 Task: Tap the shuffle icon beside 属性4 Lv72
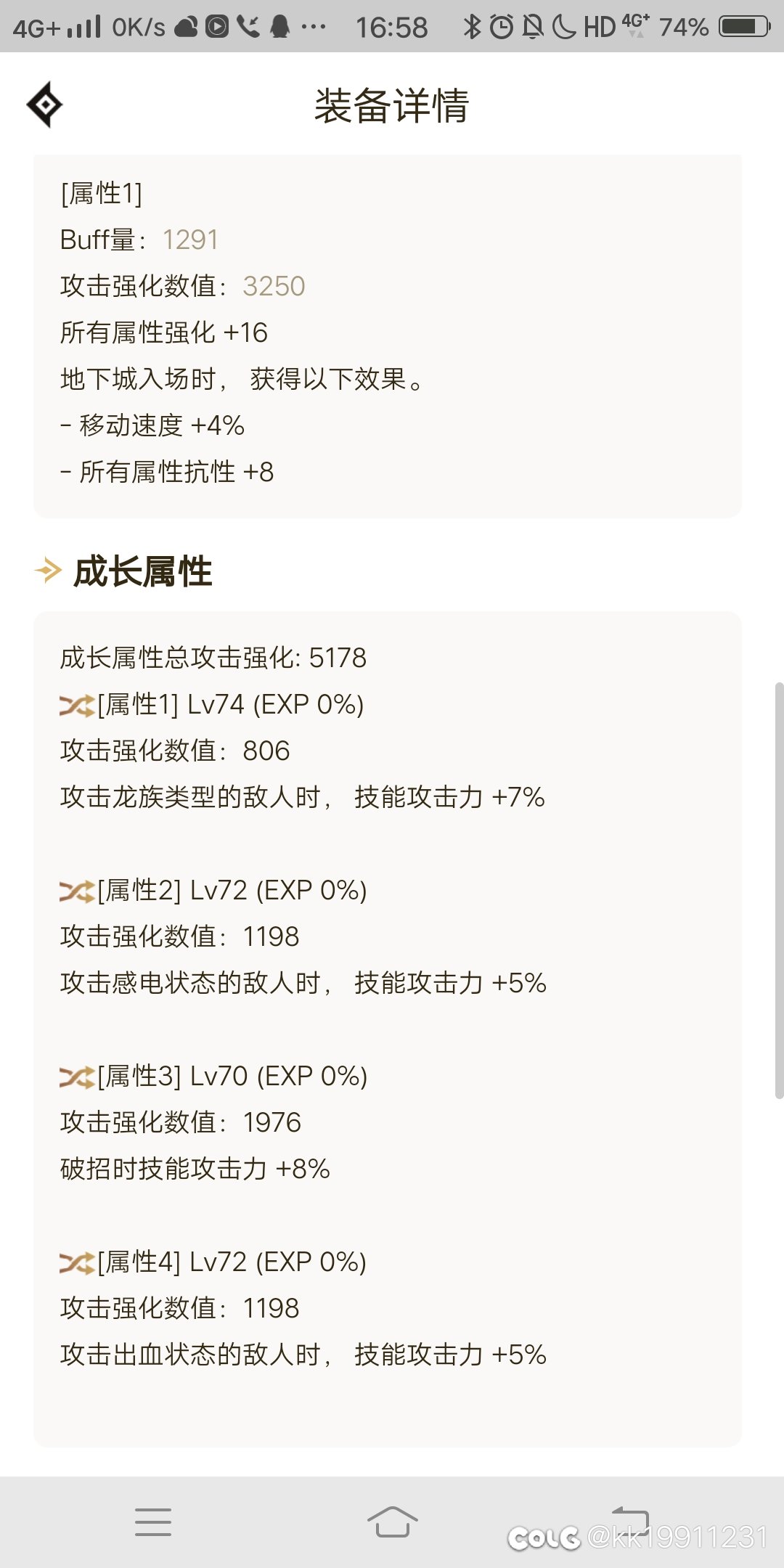tap(77, 1262)
